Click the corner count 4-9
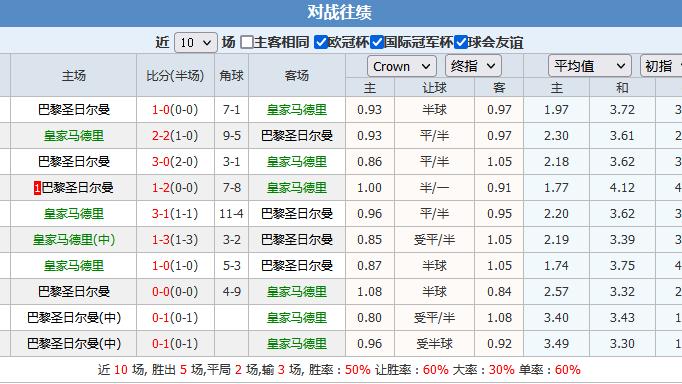Viewport: 682px width, 384px height. [231, 292]
